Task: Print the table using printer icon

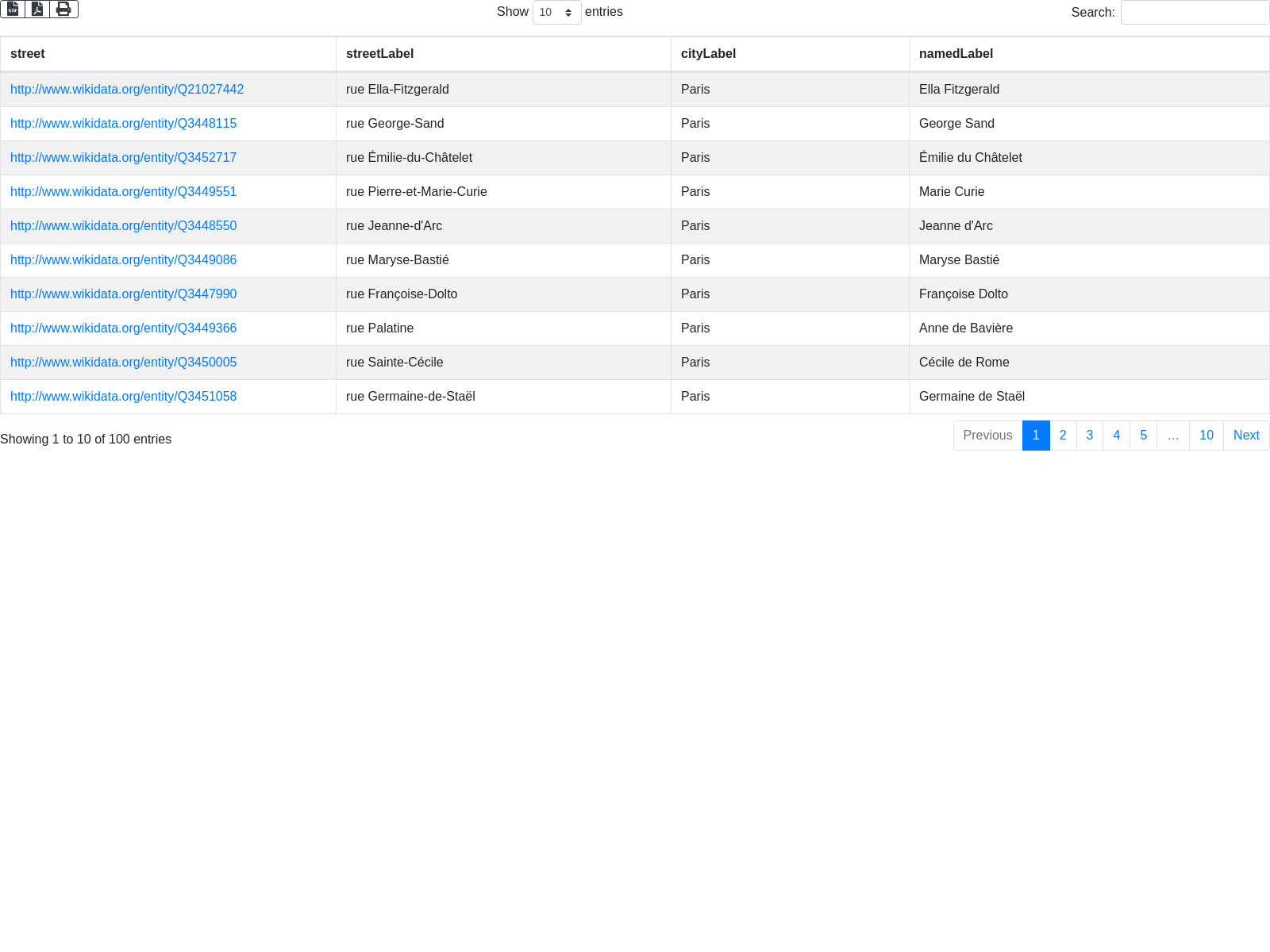Action: pos(63,9)
